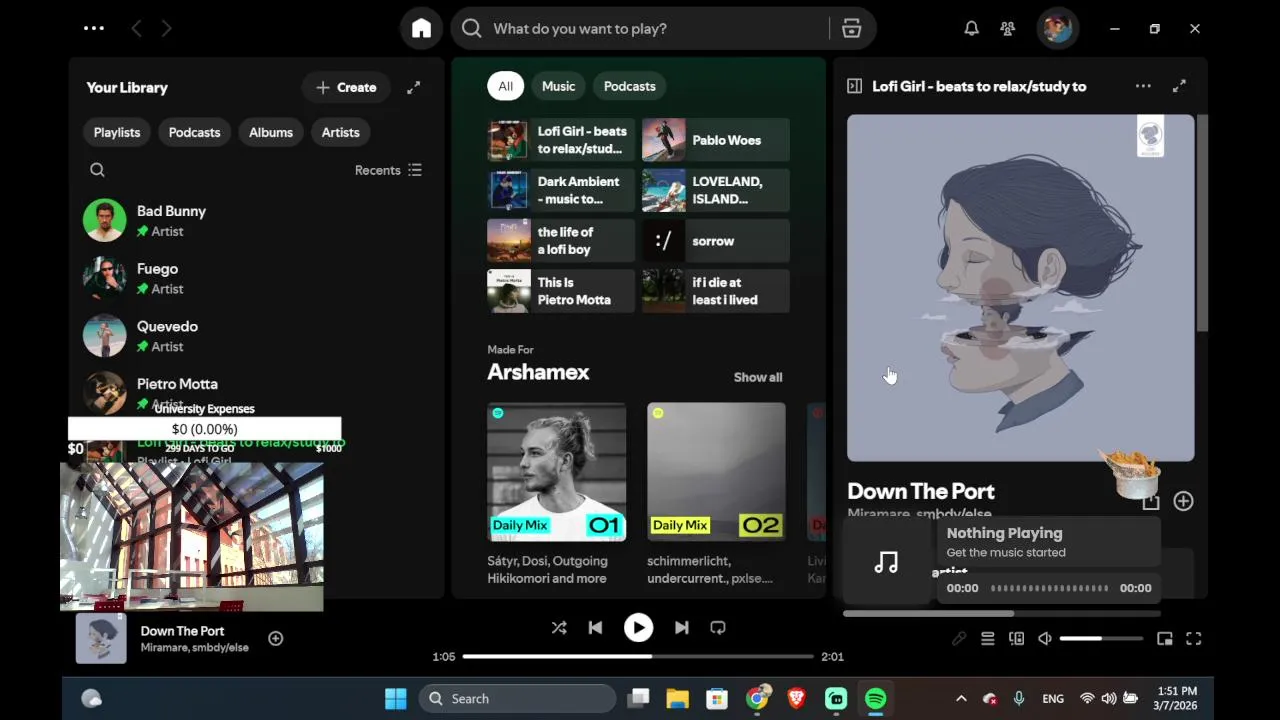
Task: Open the life of a lofi boy
Action: [561, 241]
